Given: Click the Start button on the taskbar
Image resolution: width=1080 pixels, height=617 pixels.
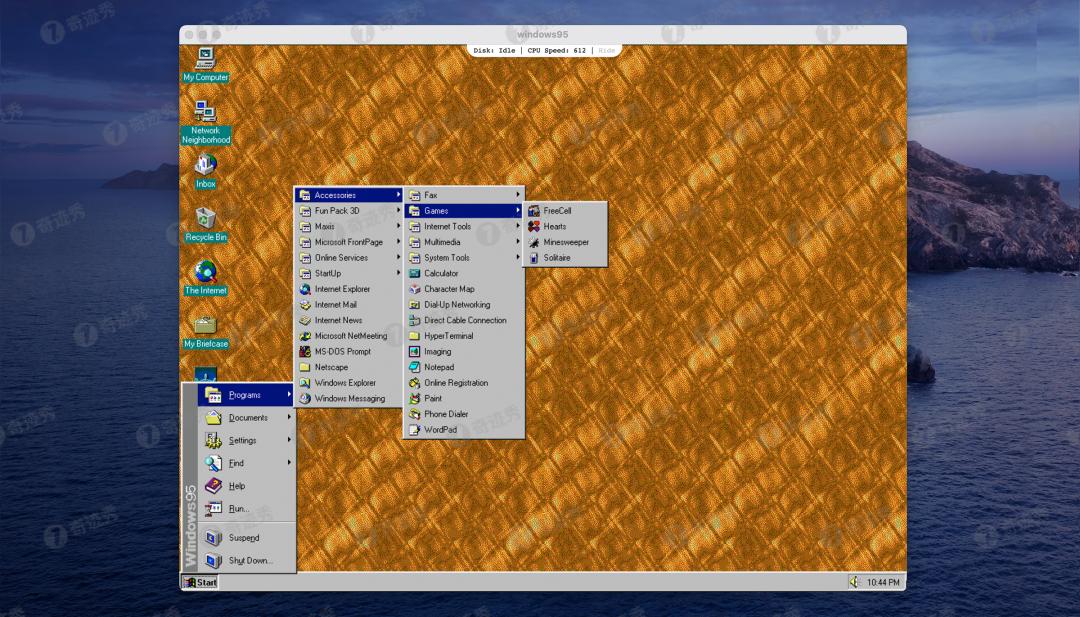Looking at the screenshot, I should (200, 581).
